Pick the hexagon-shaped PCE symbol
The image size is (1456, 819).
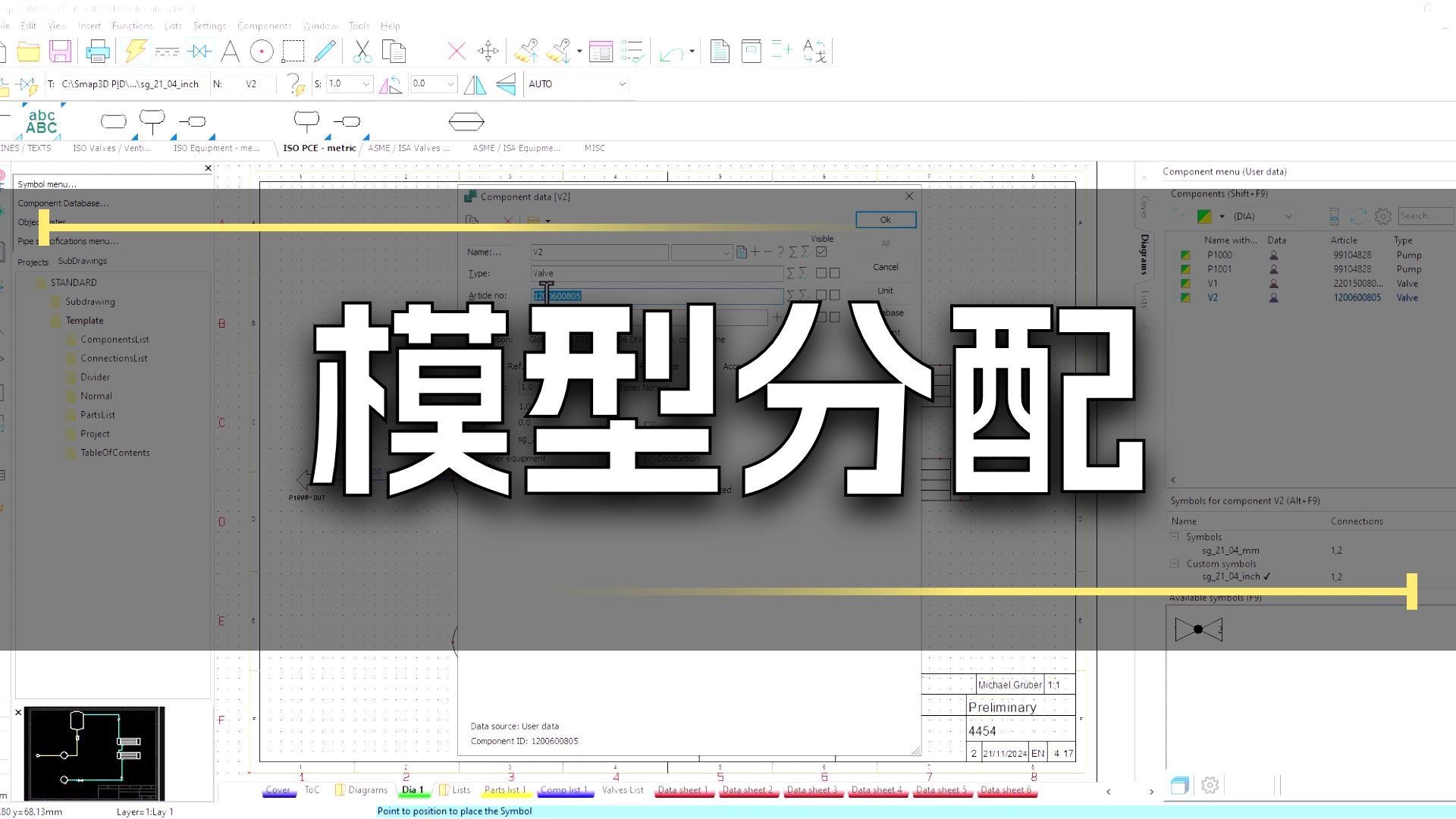(x=466, y=121)
